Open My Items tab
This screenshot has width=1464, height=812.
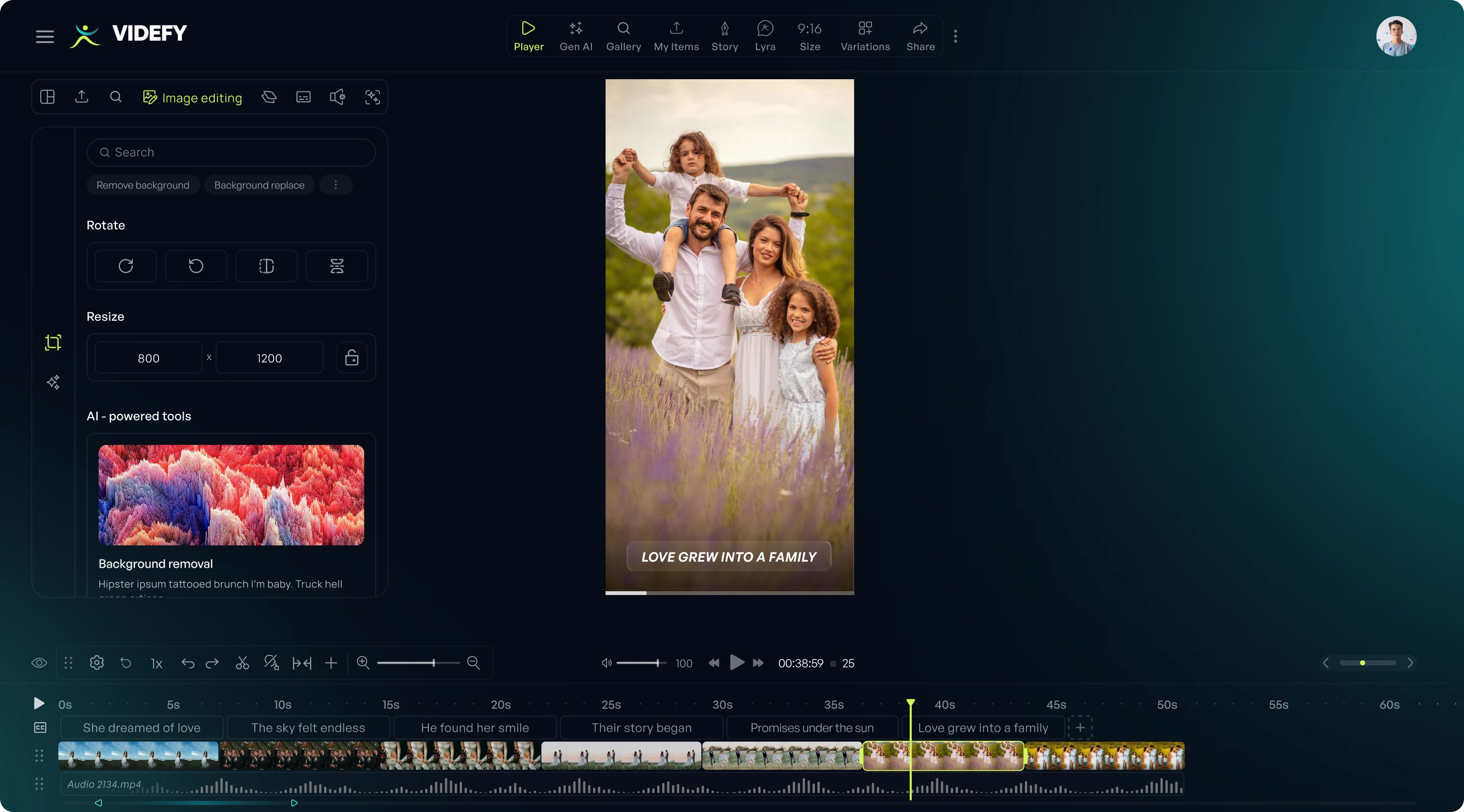(676, 36)
